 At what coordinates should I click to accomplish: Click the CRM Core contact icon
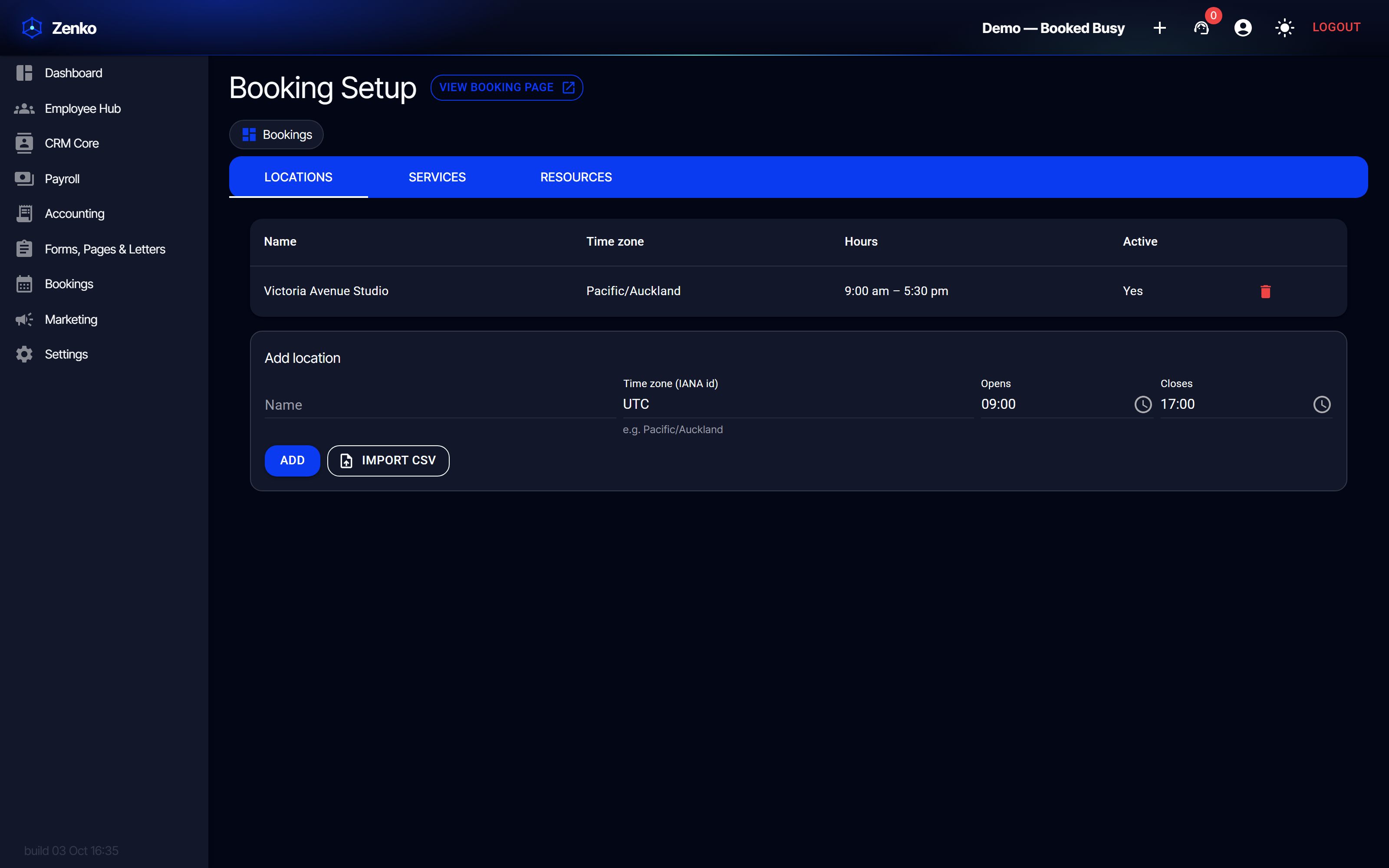pos(24,144)
